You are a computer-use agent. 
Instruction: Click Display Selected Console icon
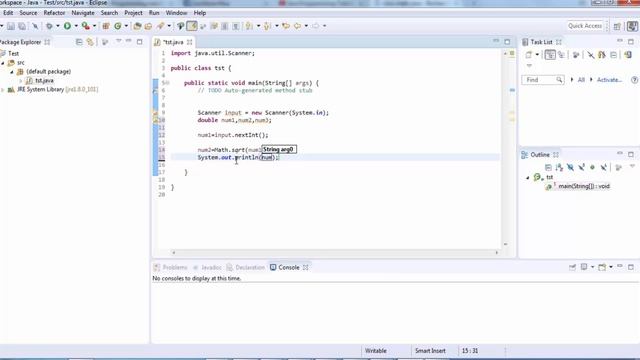coord(584,267)
